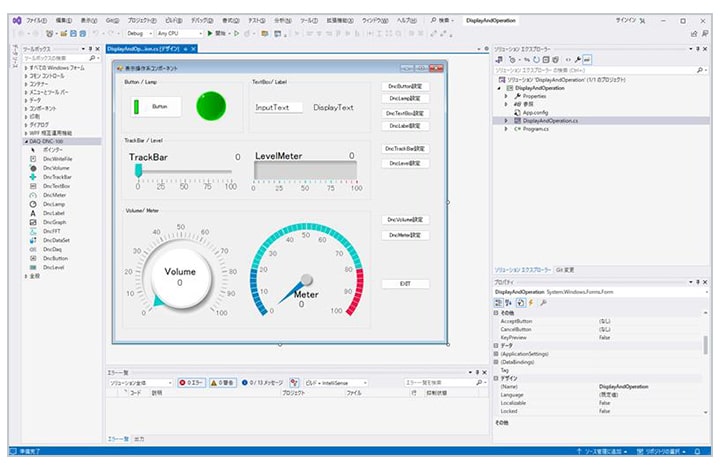This screenshot has height=468, width=720.
Task: Pick DncMeter control from toolbox
Action: 56,195
